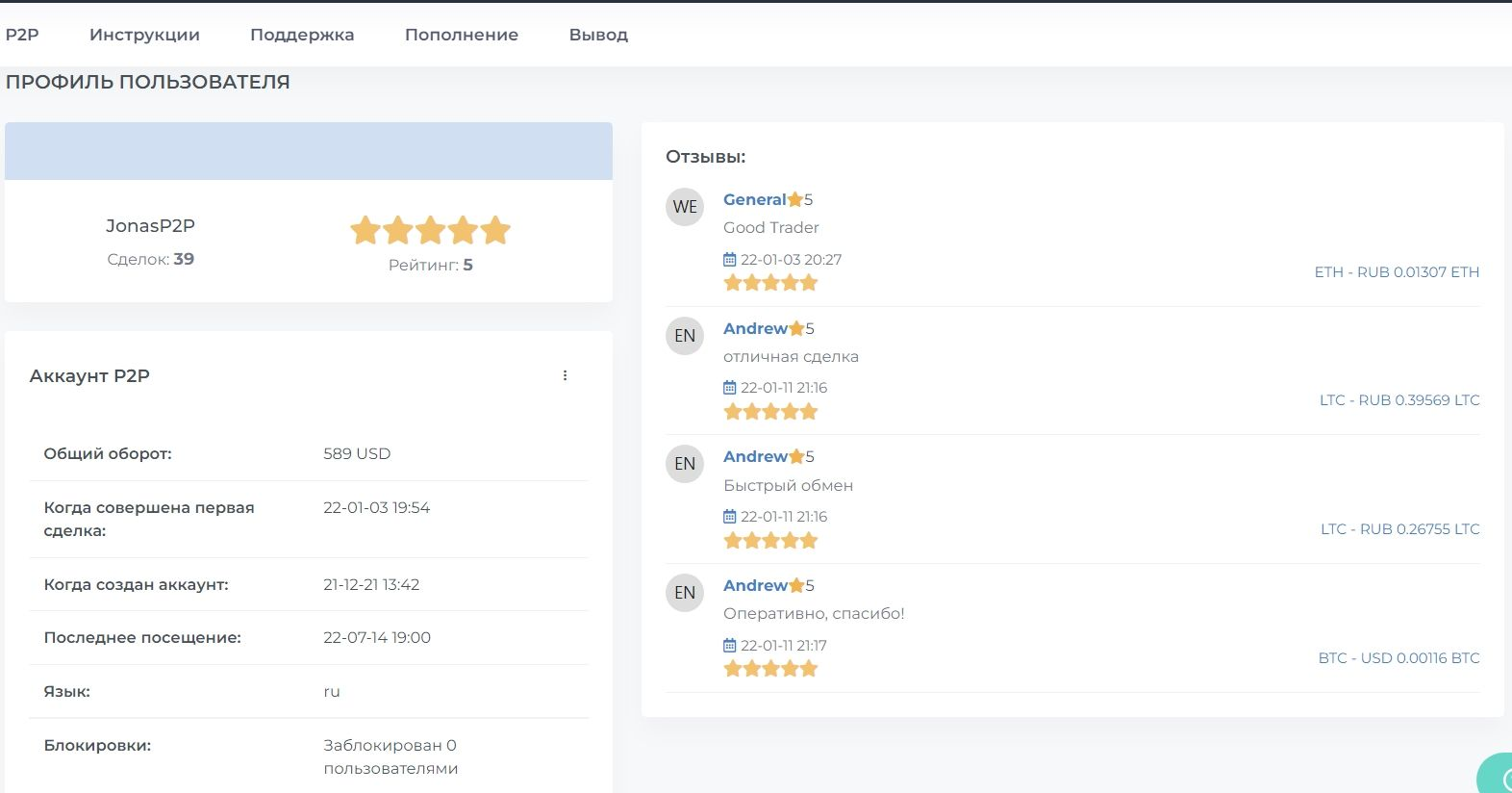Open the LTC - RUB 0.39569 LTC deal link
The width and height of the screenshot is (1512, 793).
coord(1399,400)
